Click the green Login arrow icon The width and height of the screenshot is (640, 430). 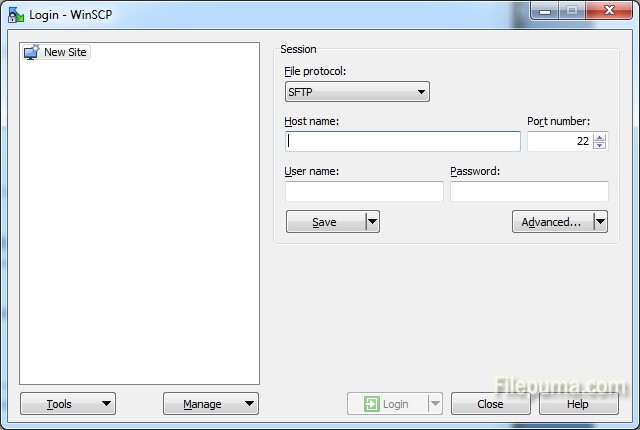pos(371,404)
